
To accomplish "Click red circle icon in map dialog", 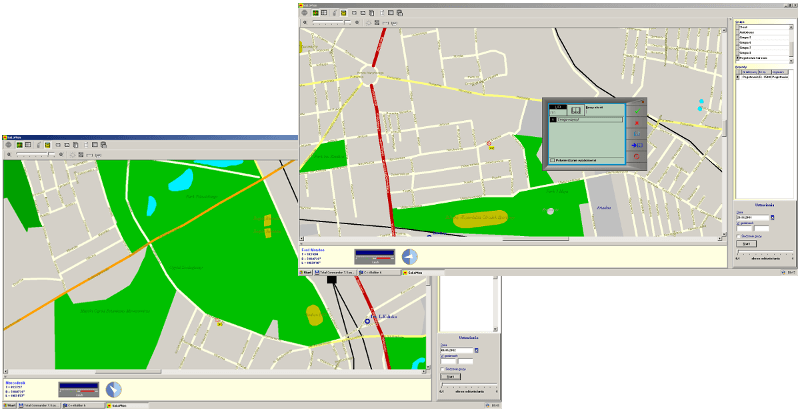I will point(637,156).
